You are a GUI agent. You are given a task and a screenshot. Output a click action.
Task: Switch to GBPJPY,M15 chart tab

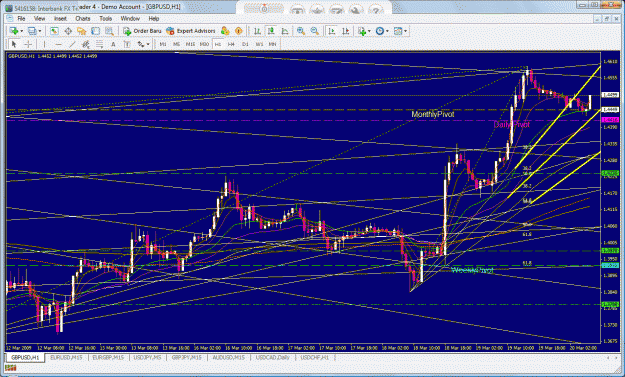[187, 358]
